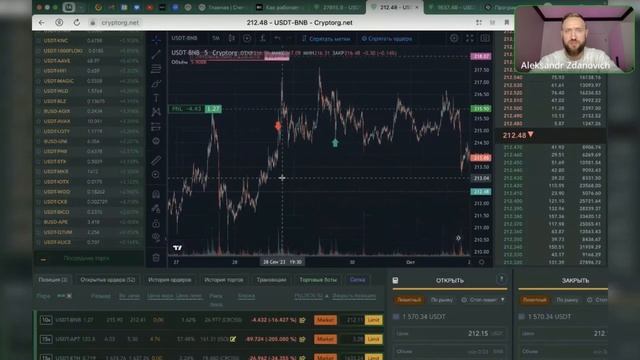Open the 'Торговые боты' tab
The height and width of the screenshot is (360, 640).
(318, 280)
